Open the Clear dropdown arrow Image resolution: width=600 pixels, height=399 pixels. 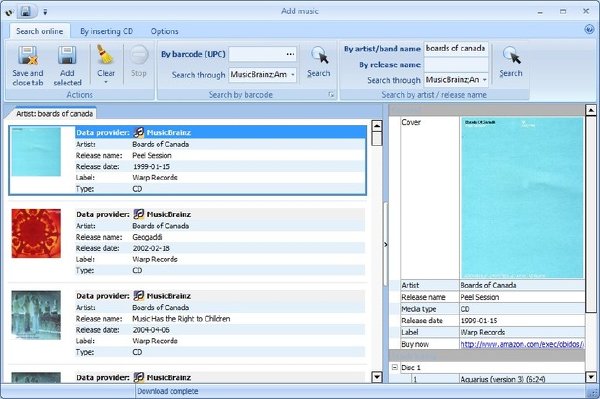point(106,82)
